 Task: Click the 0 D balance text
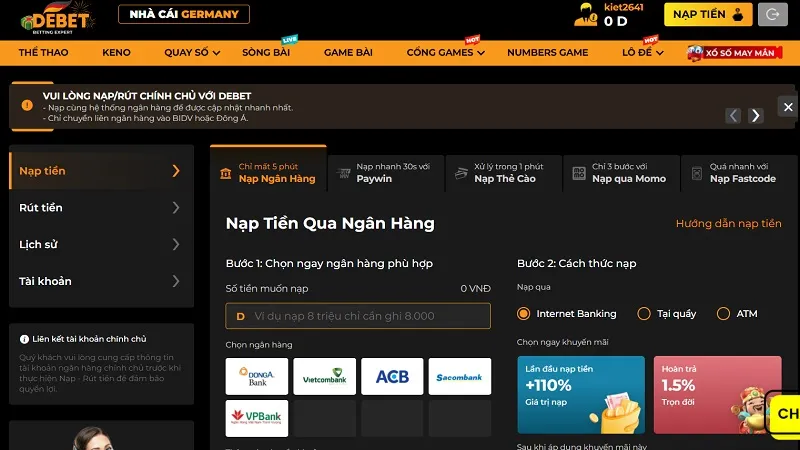click(615, 21)
